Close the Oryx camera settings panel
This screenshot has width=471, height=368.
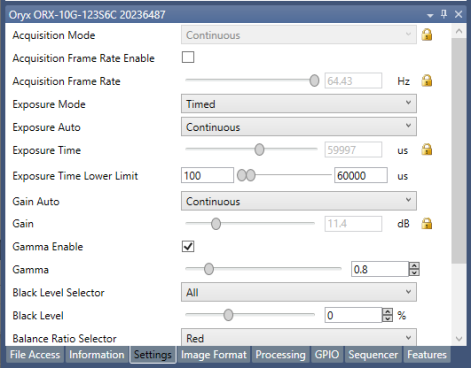pos(458,14)
